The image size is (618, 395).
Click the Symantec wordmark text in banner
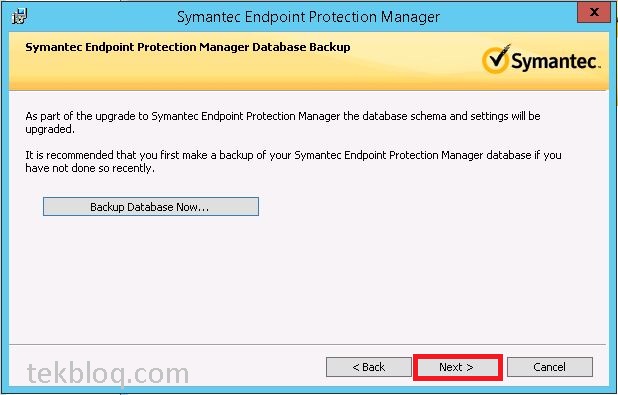point(556,61)
